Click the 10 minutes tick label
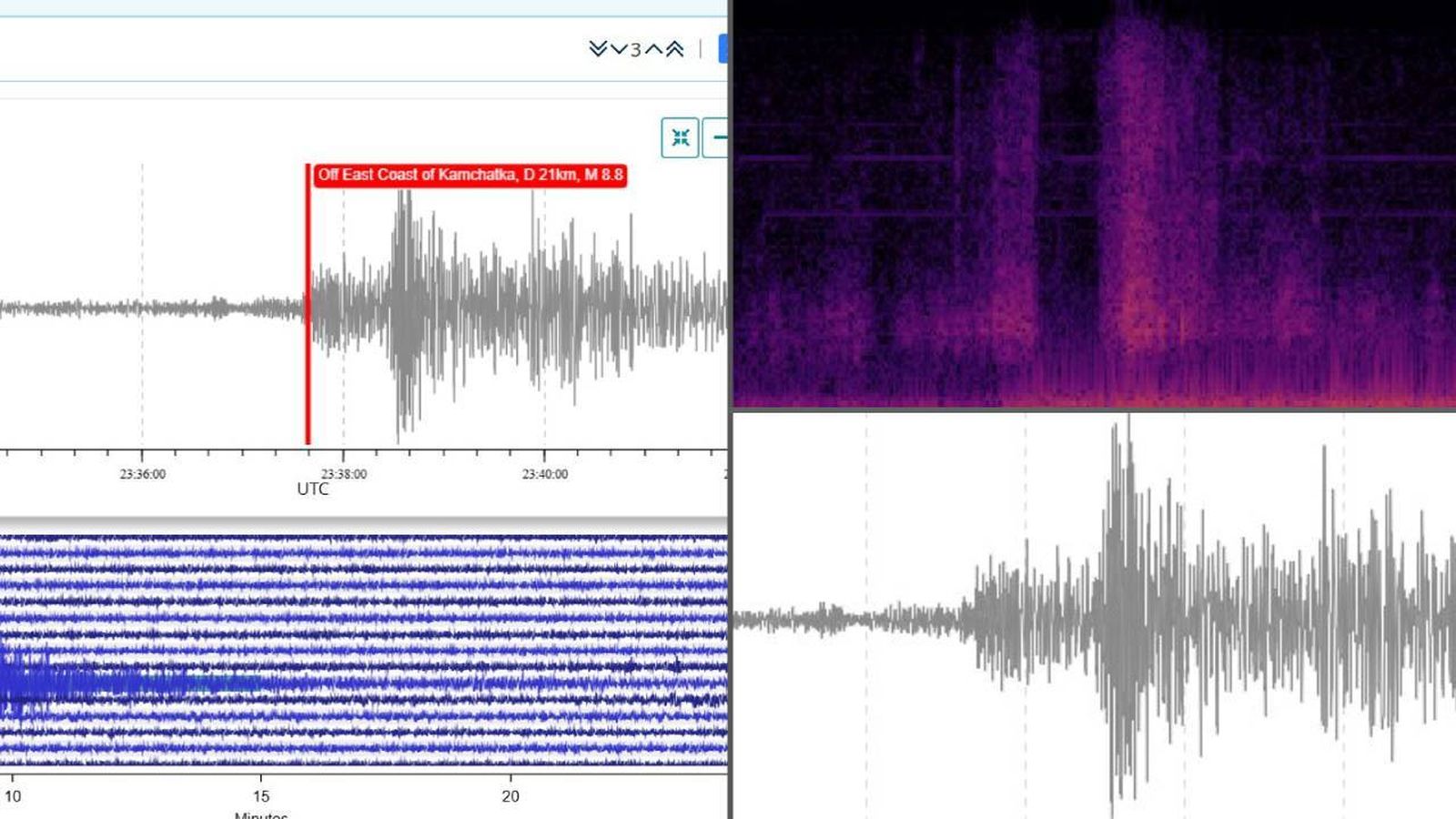Screen dimensions: 1456x819 (x=12, y=796)
